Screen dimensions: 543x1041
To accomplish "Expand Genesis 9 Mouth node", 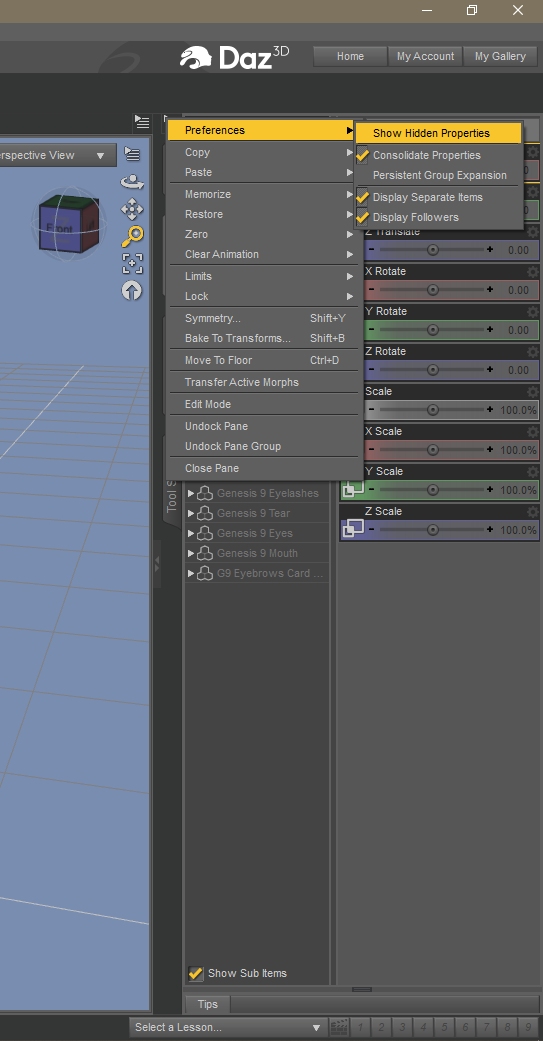I will tap(191, 553).
